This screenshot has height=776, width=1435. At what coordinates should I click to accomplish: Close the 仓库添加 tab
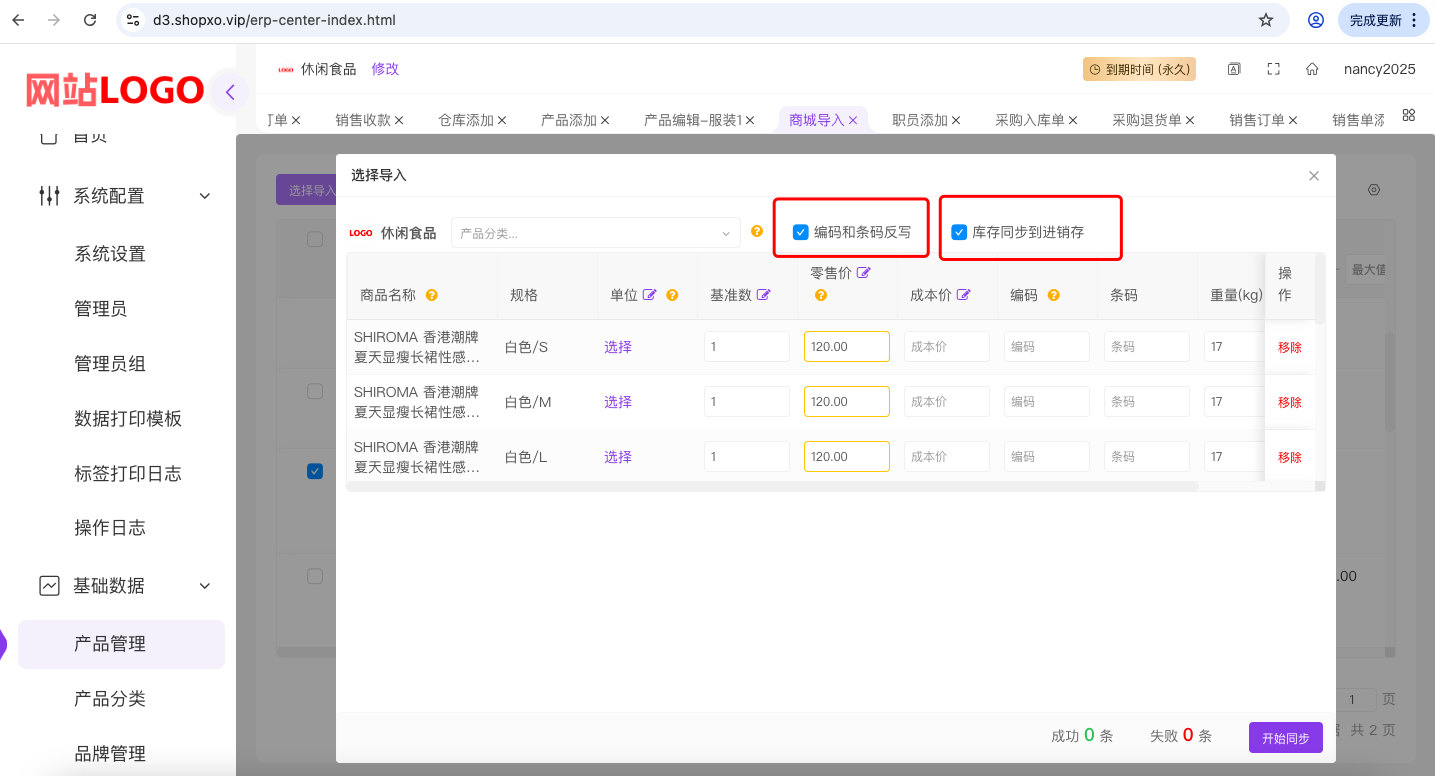coord(502,120)
